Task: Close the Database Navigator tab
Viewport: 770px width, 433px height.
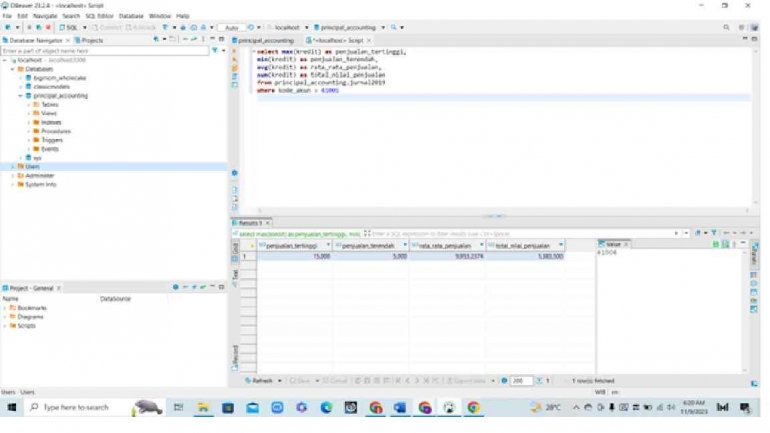Action: click(68, 40)
